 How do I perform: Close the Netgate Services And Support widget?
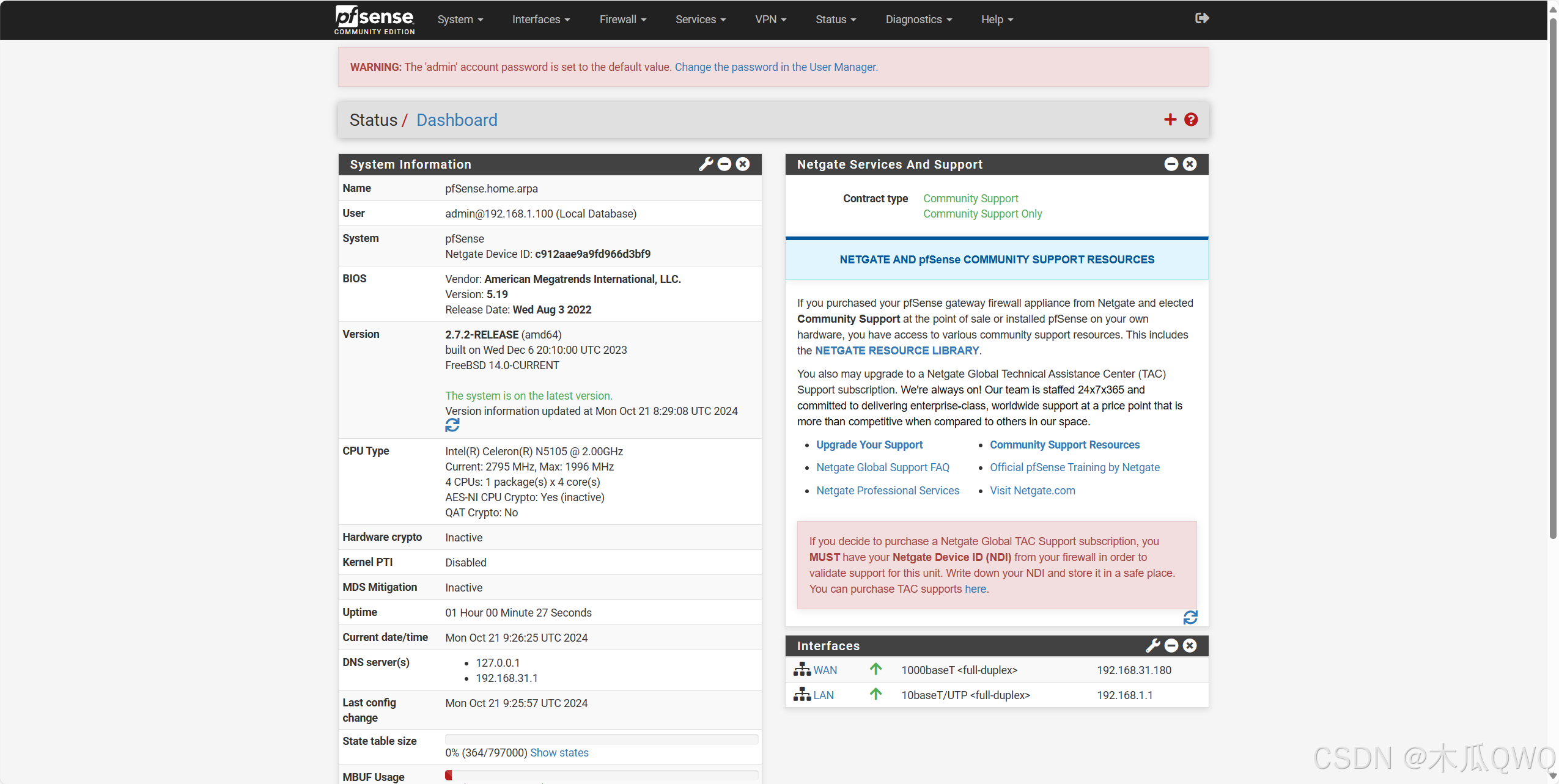(x=1190, y=164)
